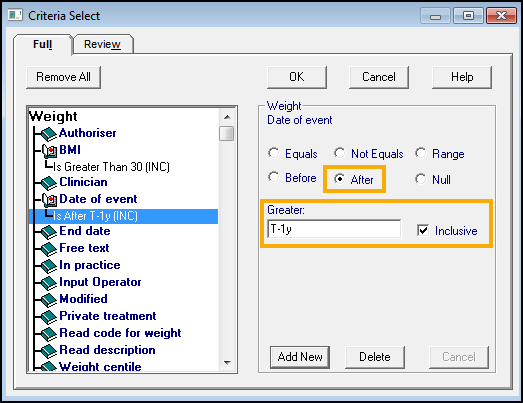Image resolution: width=523 pixels, height=403 pixels.
Task: Click the book icon beside End date
Action: coord(49,232)
